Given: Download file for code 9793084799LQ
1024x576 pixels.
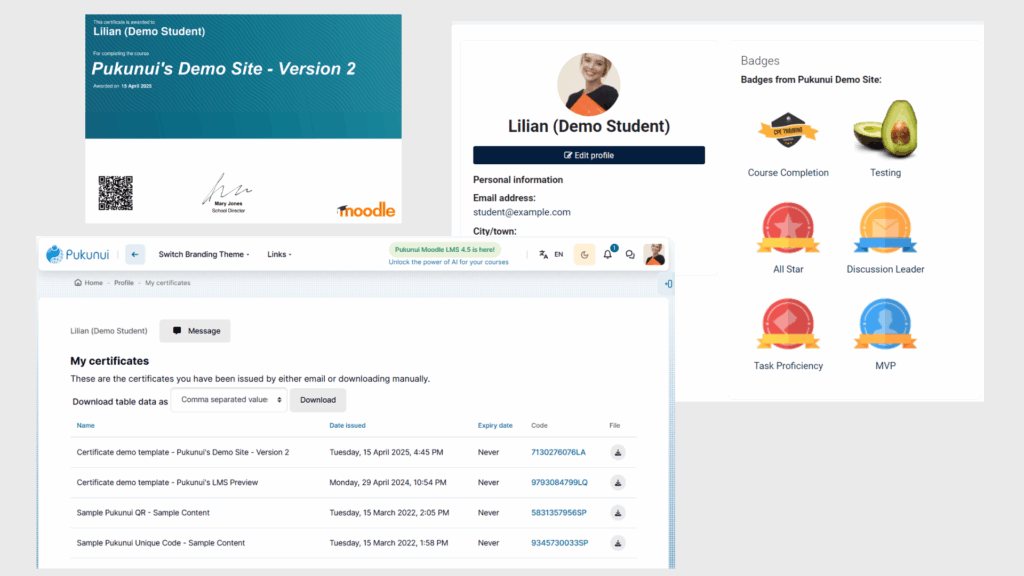Looking at the screenshot, I should pyautogui.click(x=618, y=483).
